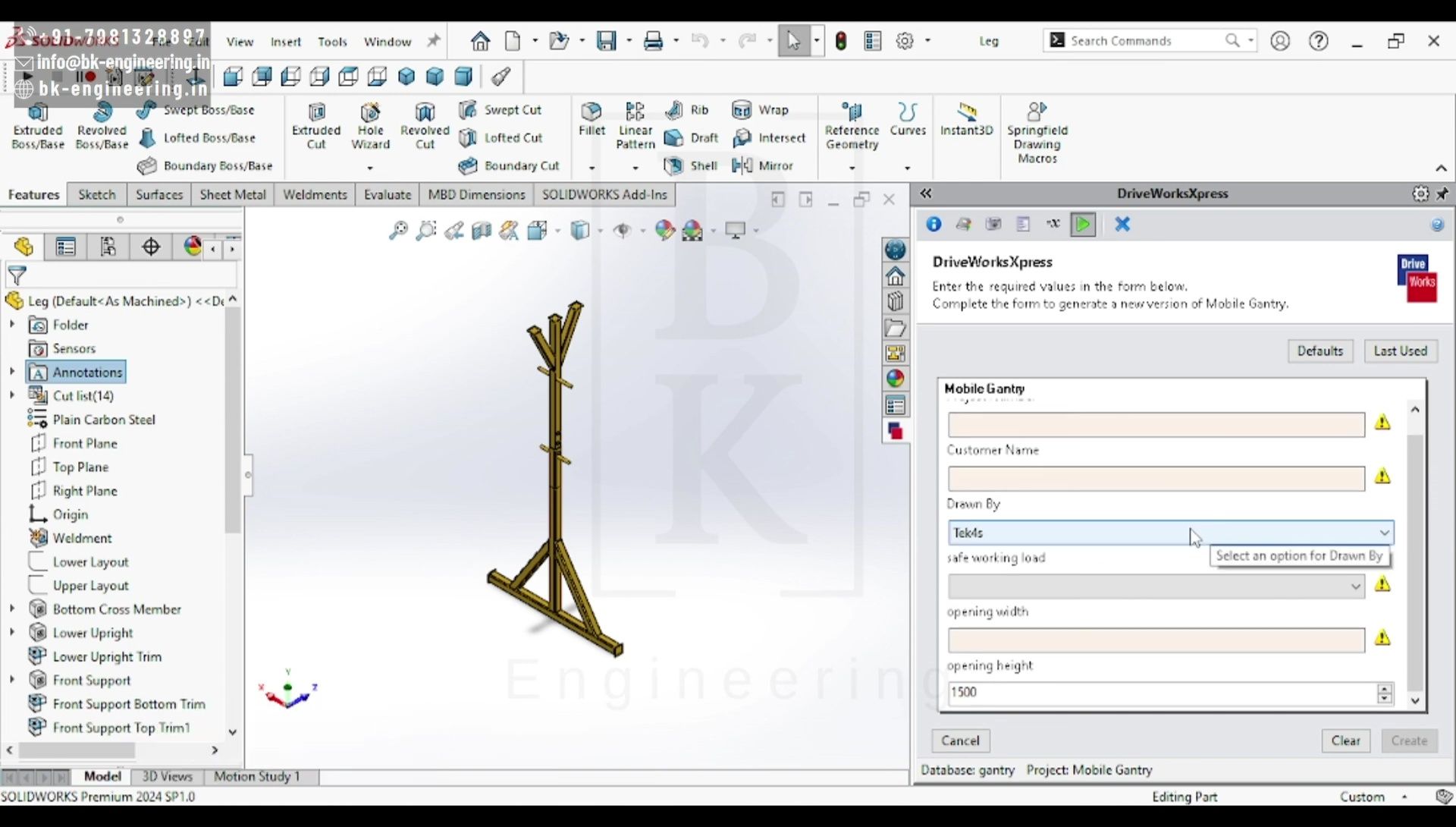Open the Tools menu

(x=332, y=42)
